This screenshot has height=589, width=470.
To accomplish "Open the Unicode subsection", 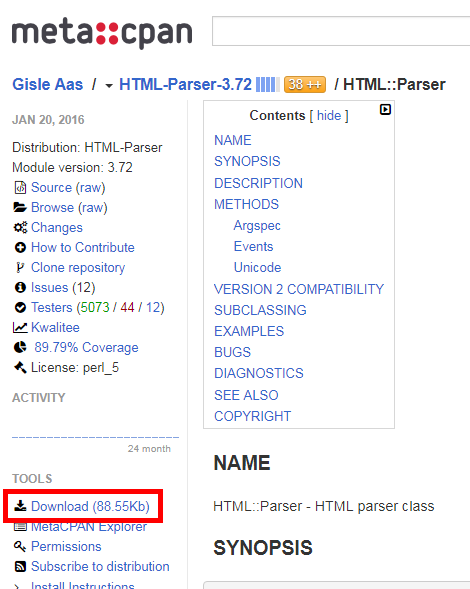I will click(257, 267).
